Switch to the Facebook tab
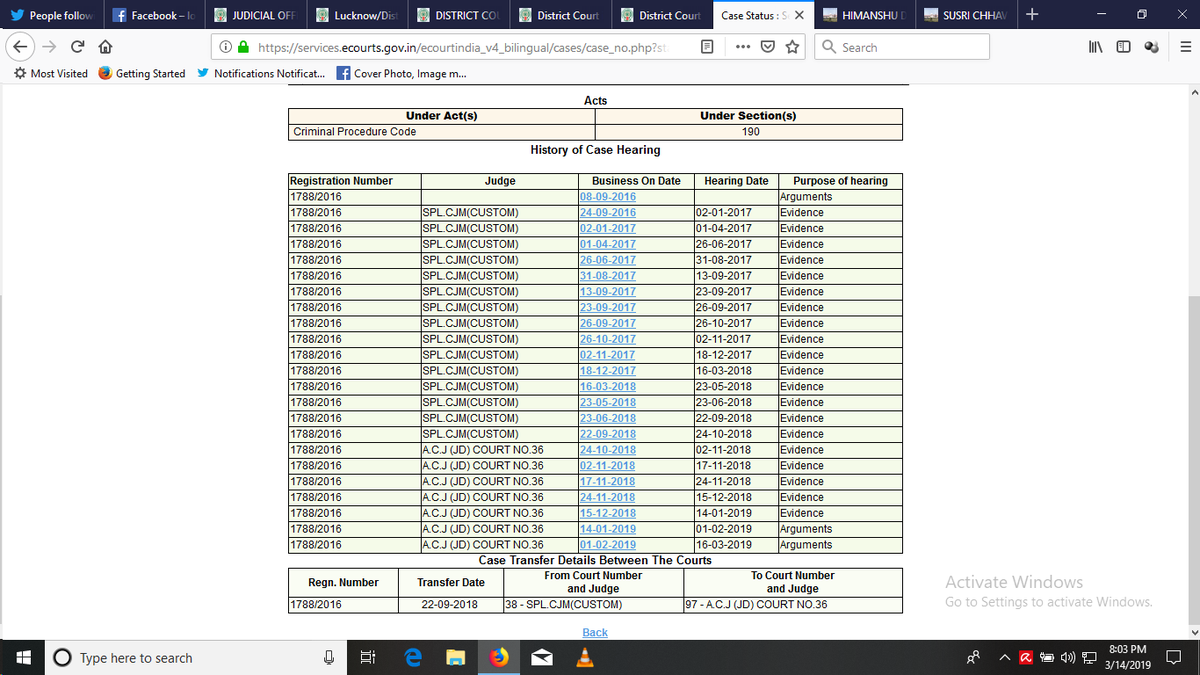Image resolution: width=1200 pixels, height=675 pixels. (x=155, y=16)
